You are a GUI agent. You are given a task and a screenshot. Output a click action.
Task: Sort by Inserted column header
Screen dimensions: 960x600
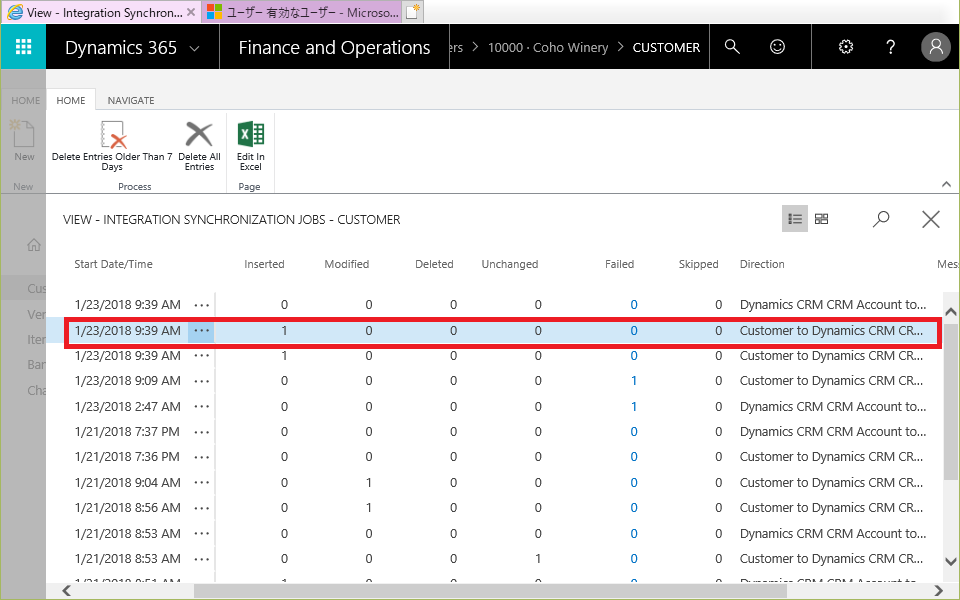pyautogui.click(x=264, y=264)
